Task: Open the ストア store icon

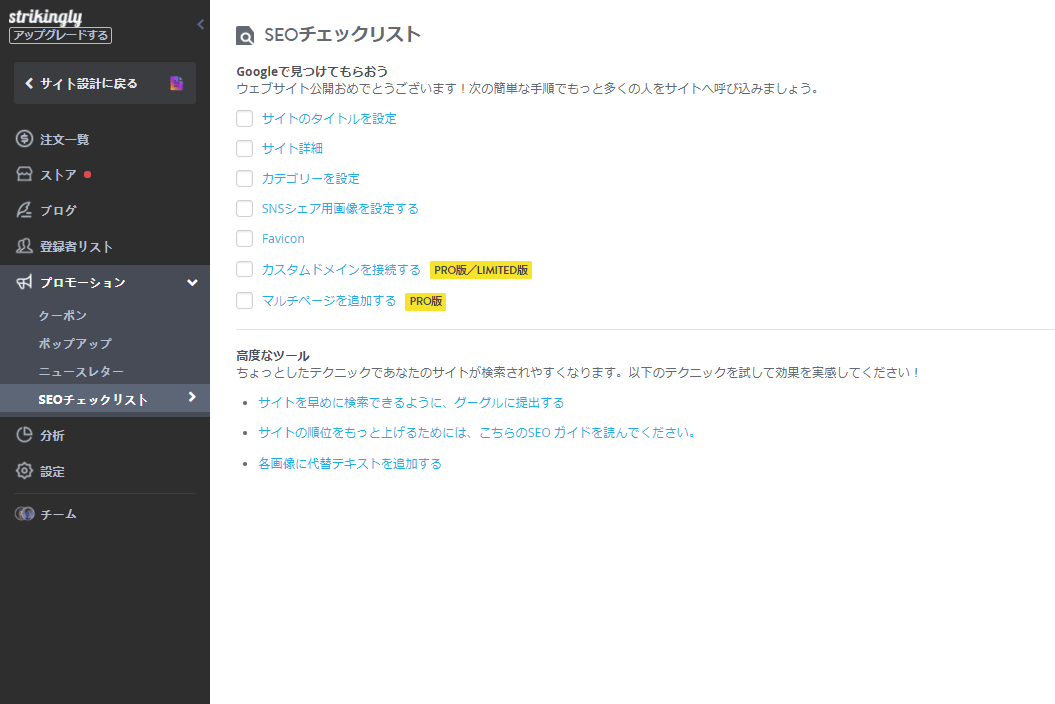Action: [22, 174]
